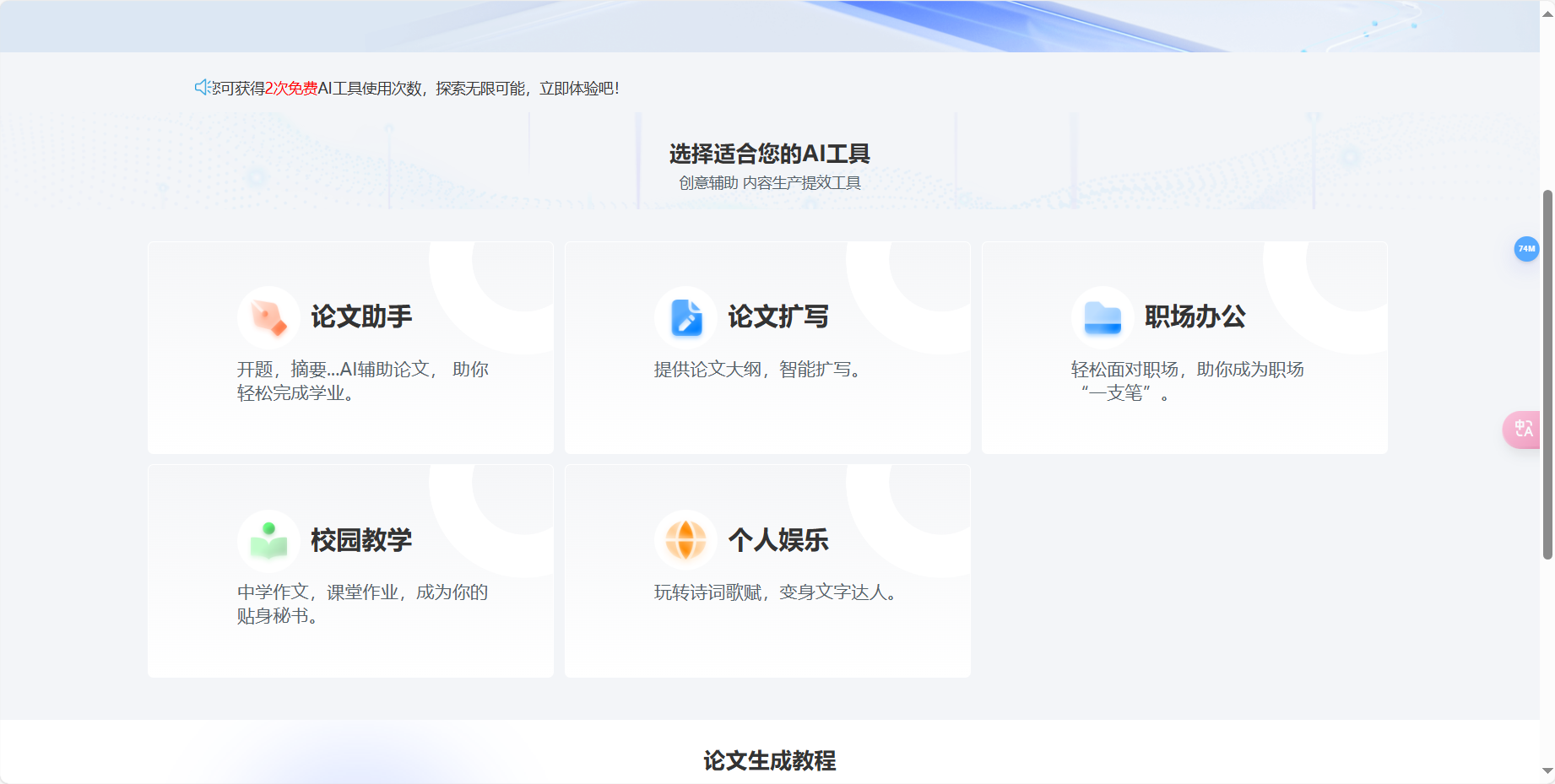Viewport: 1555px width, 784px height.
Task: Click the page vertical scrollbar thumb
Action: [1547, 374]
